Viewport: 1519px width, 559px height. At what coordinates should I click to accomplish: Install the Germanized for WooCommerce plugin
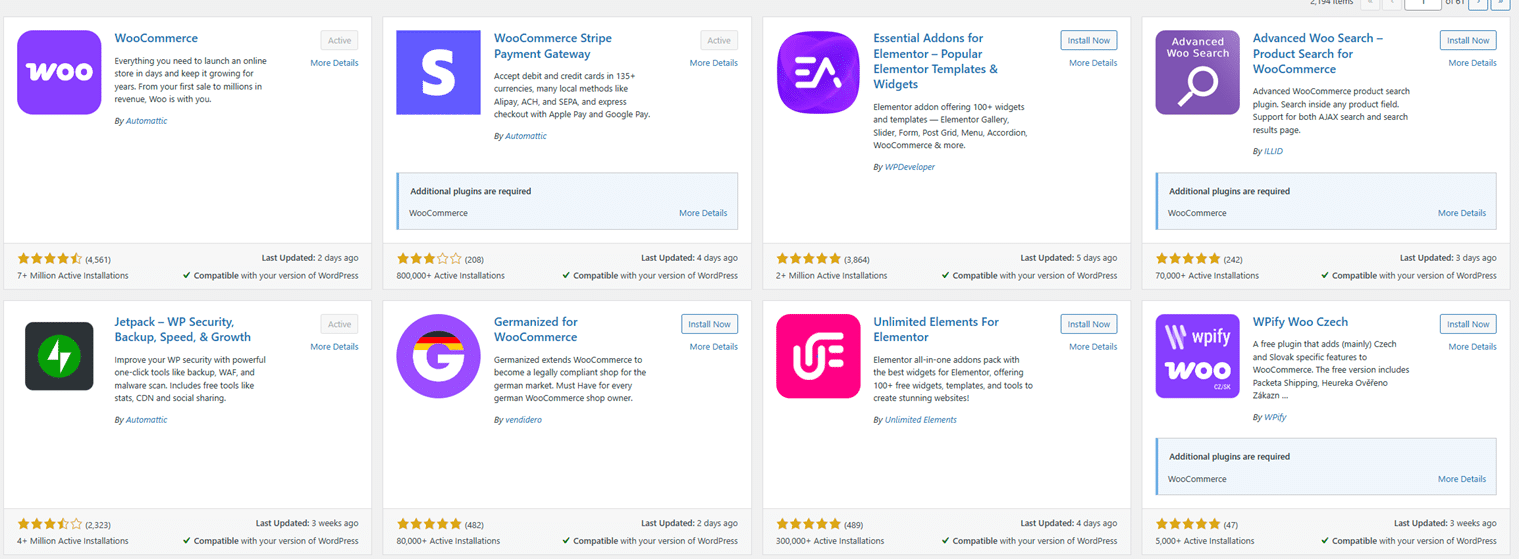coord(709,324)
